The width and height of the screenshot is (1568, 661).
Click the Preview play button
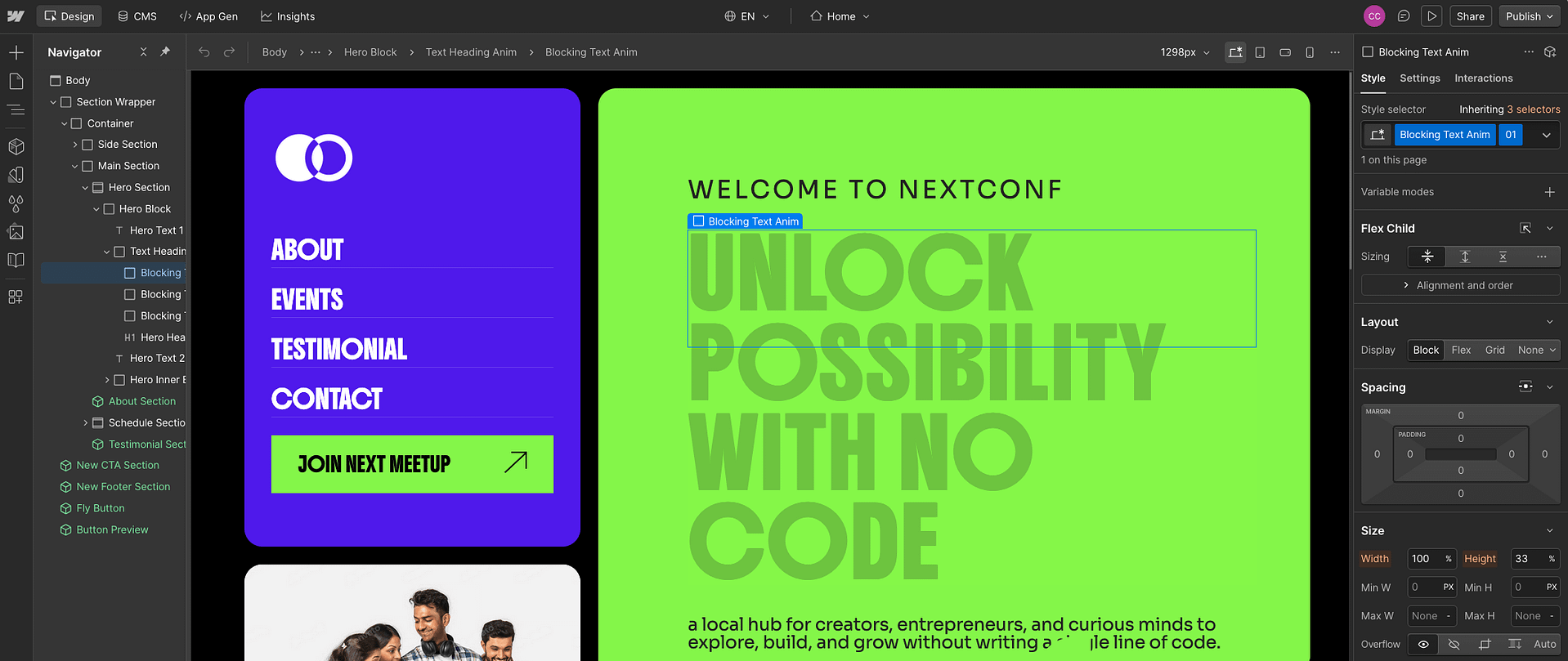tap(1431, 16)
